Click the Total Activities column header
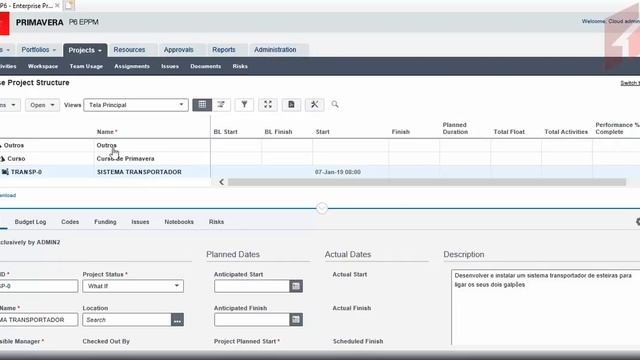This screenshot has height=360, width=640. [x=566, y=132]
